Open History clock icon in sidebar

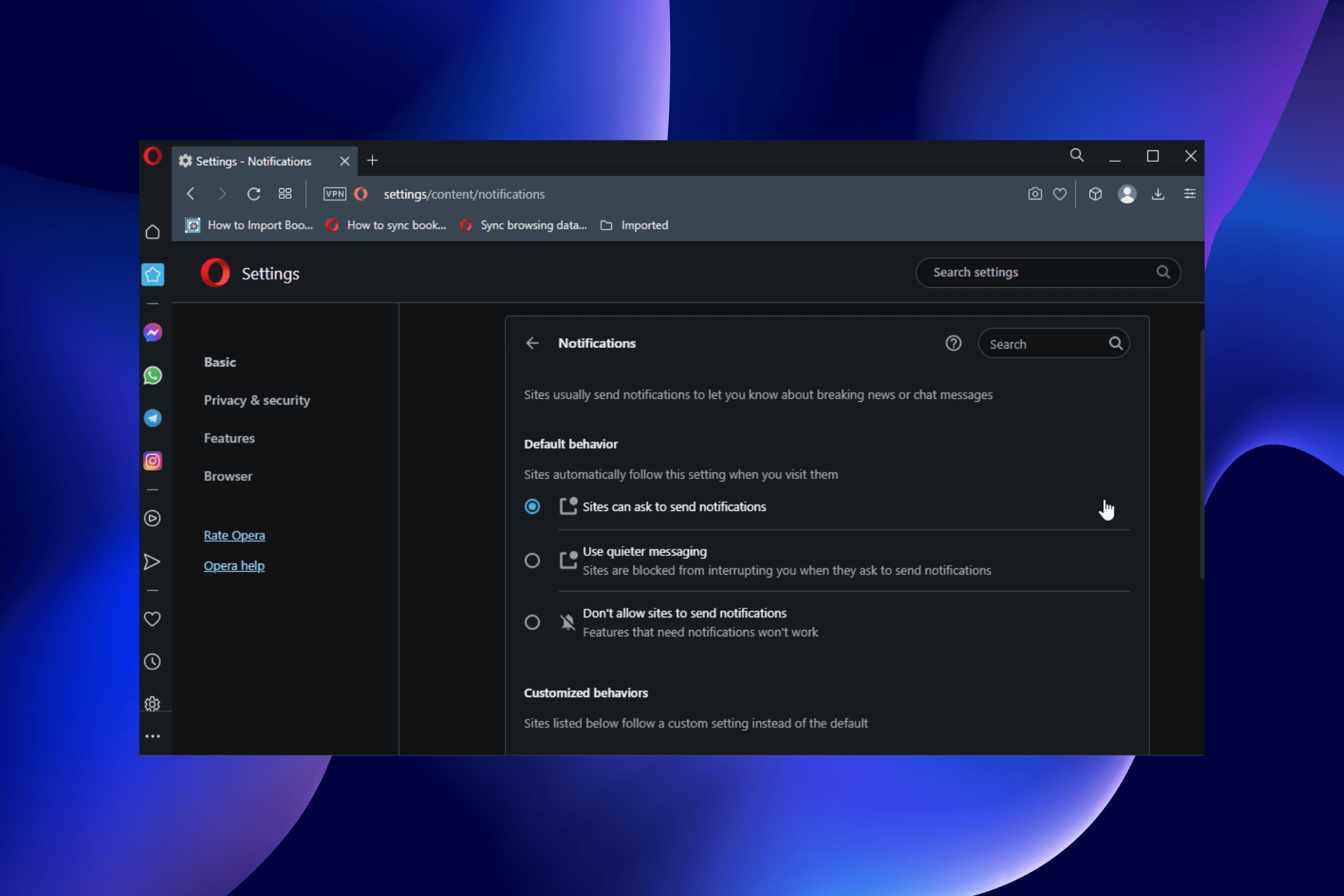[x=152, y=661]
